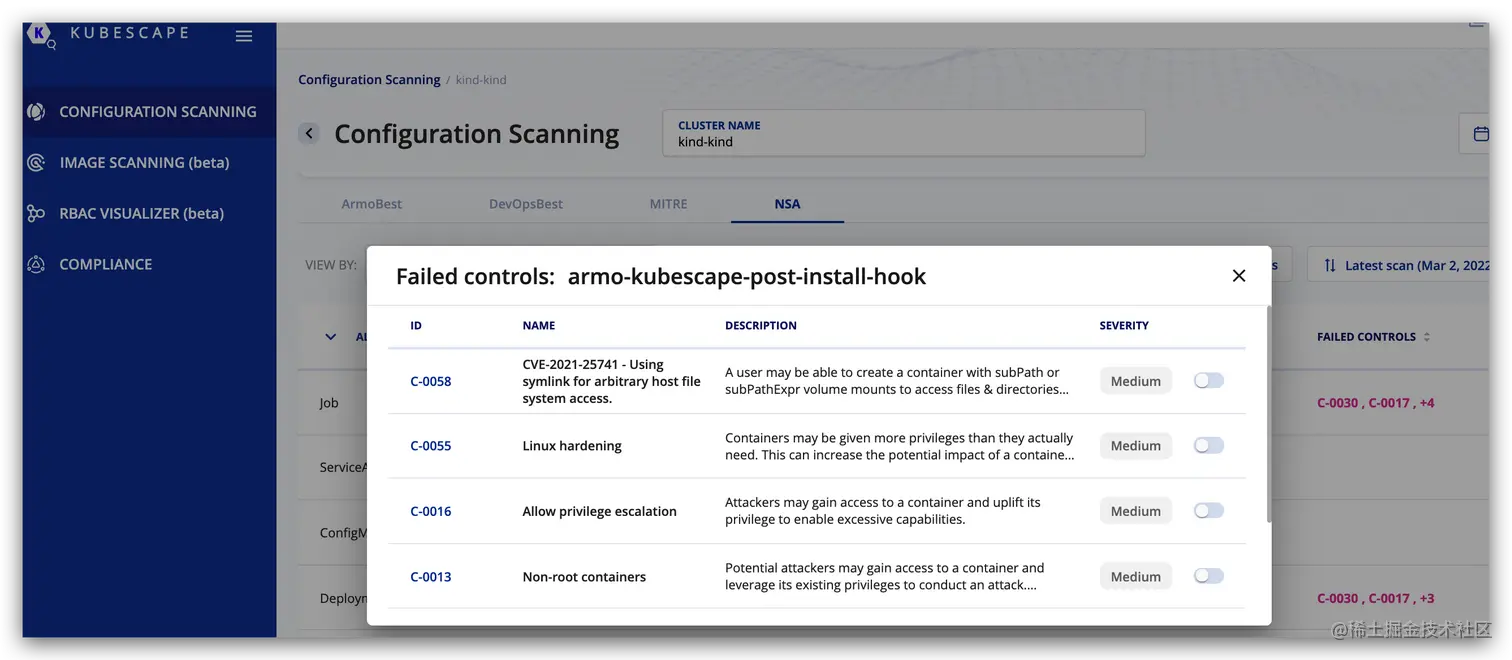Viewport: 1512px width, 660px height.
Task: Click the Non-root containers control name
Action: pyautogui.click(x=584, y=577)
